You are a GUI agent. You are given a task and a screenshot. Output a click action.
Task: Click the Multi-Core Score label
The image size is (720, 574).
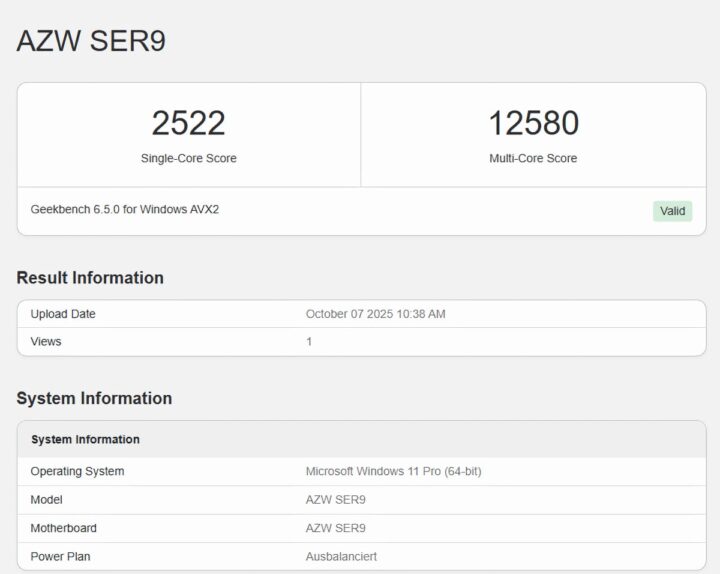(533, 158)
